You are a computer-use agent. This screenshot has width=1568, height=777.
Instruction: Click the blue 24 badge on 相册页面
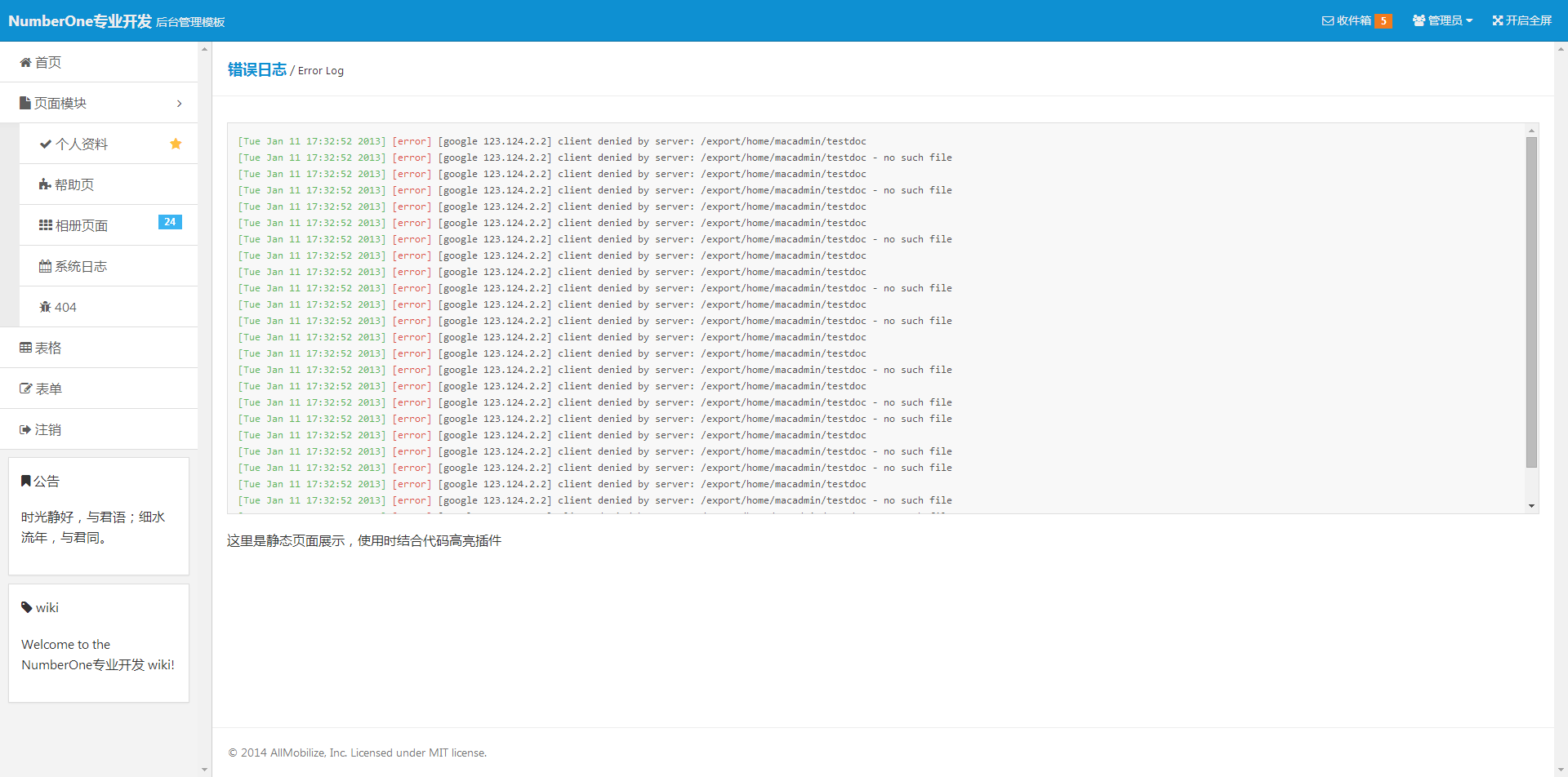click(x=170, y=222)
